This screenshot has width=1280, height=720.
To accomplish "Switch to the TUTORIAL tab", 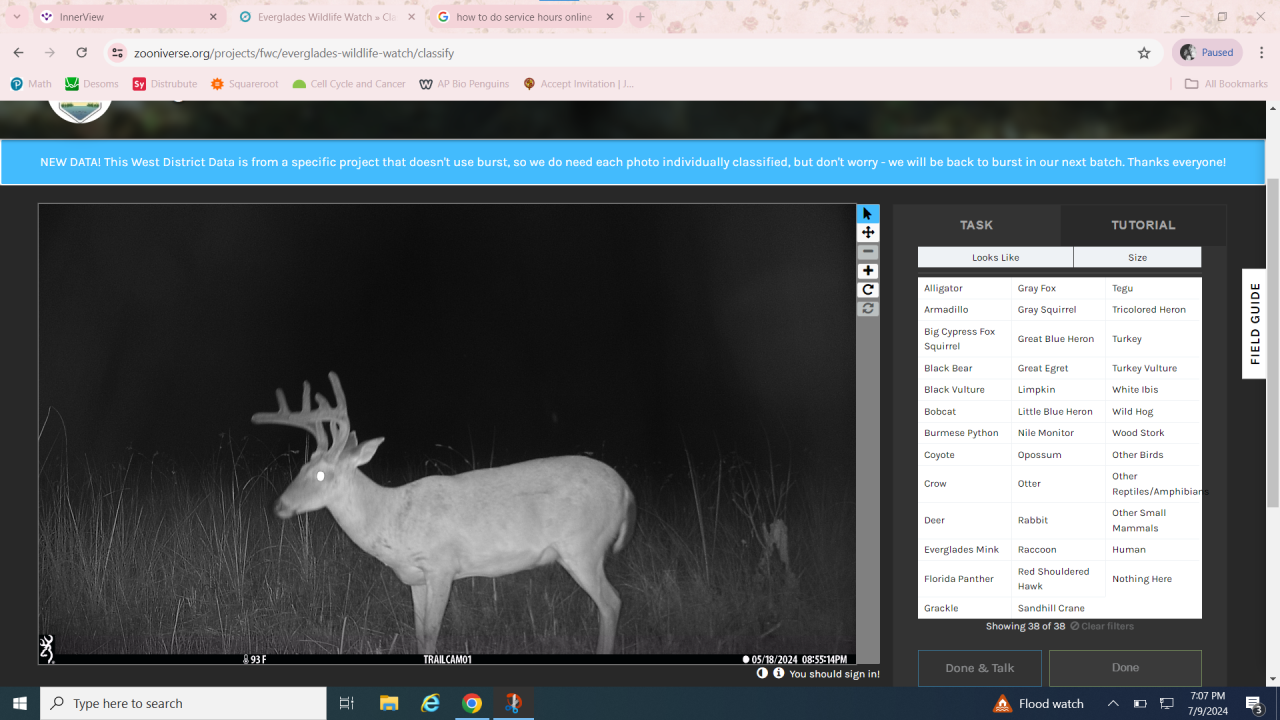I will click(x=1143, y=225).
